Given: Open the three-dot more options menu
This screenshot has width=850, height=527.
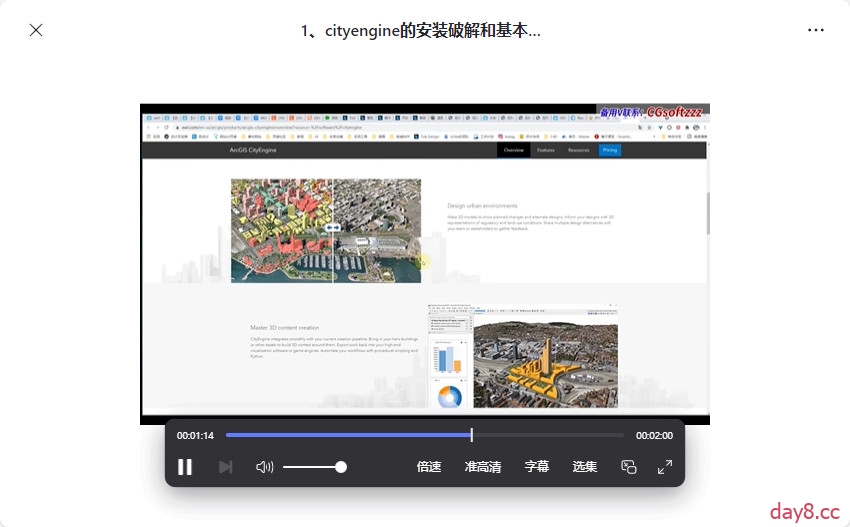Looking at the screenshot, I should pos(816,30).
